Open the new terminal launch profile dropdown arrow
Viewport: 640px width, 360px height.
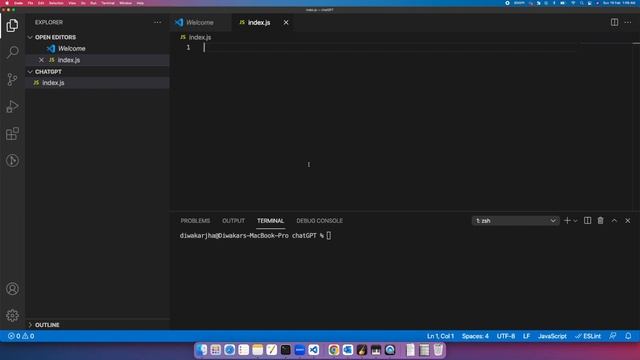(576, 221)
